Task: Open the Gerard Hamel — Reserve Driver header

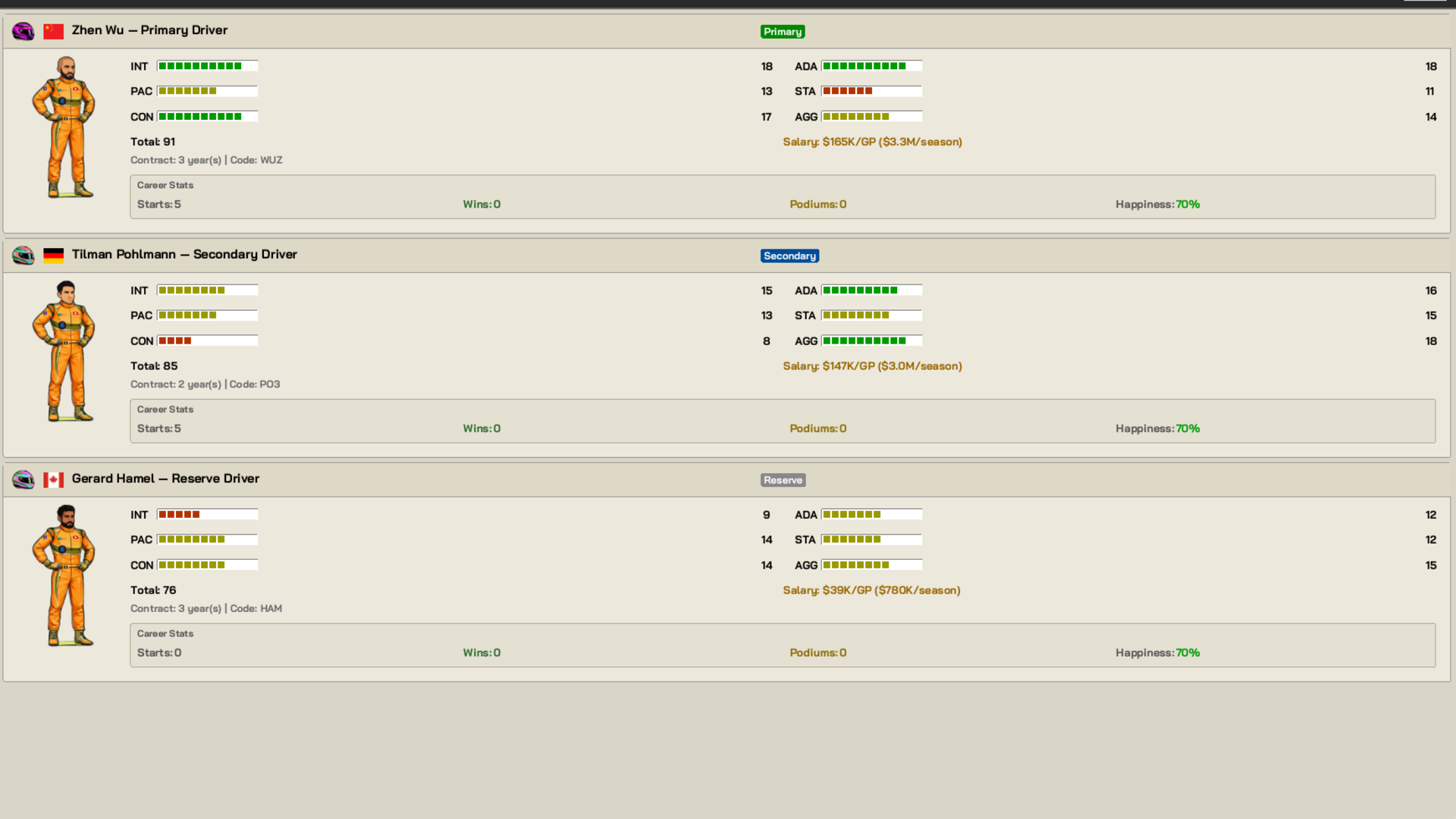Action: click(x=165, y=479)
